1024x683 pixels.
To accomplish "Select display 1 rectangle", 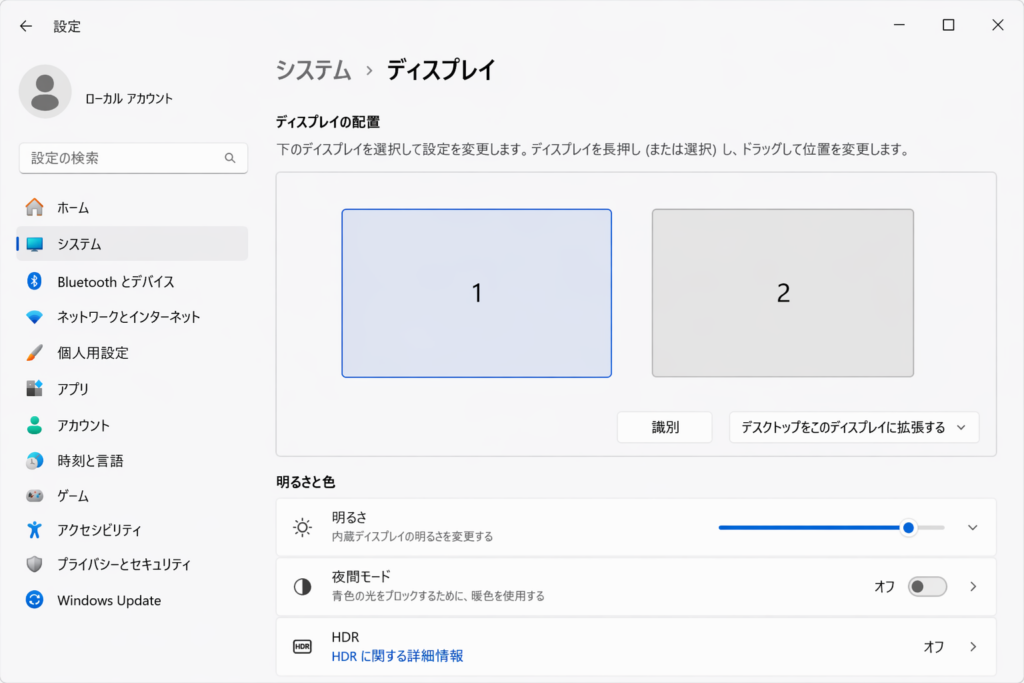I will (x=477, y=293).
